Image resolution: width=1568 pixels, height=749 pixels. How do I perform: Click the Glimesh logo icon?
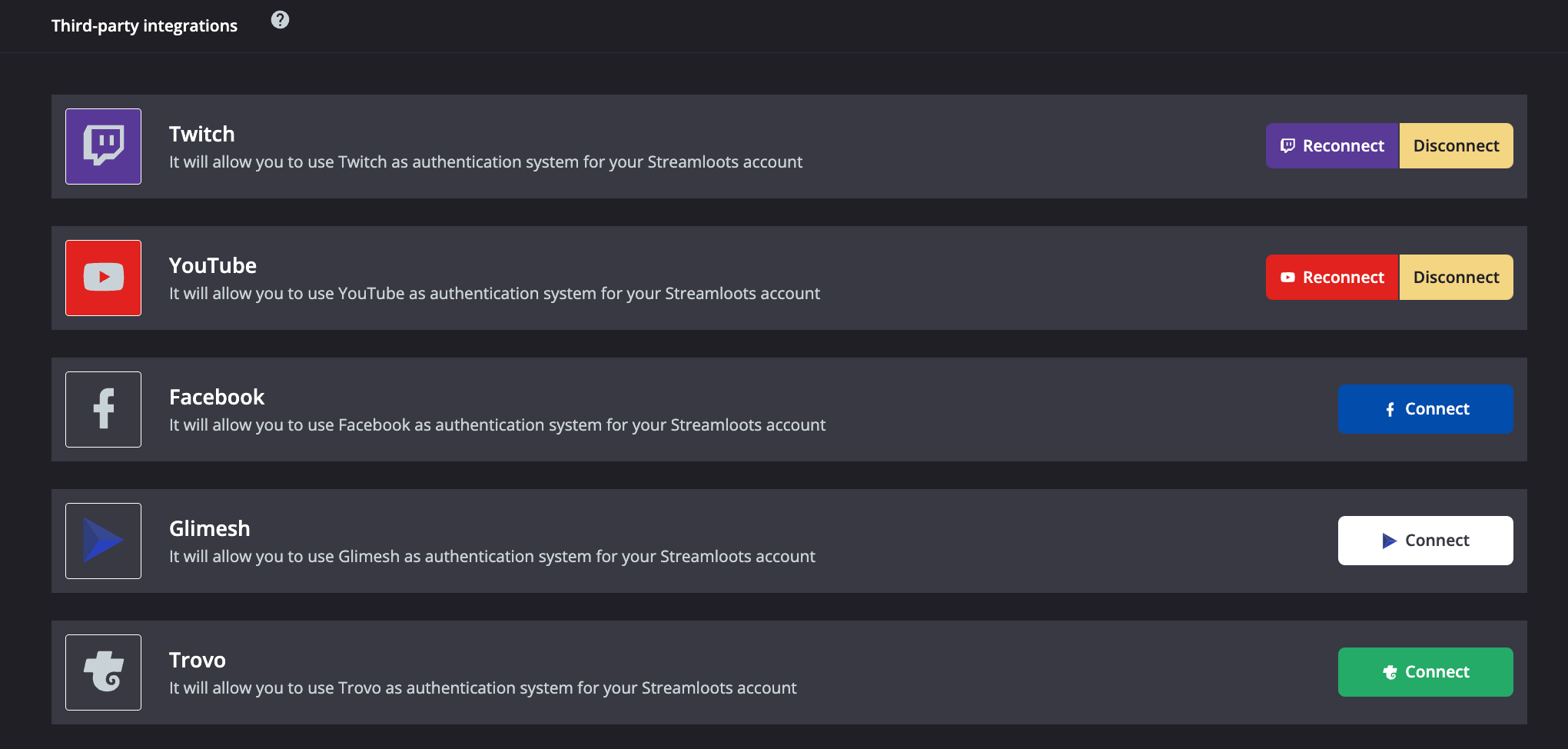(103, 541)
